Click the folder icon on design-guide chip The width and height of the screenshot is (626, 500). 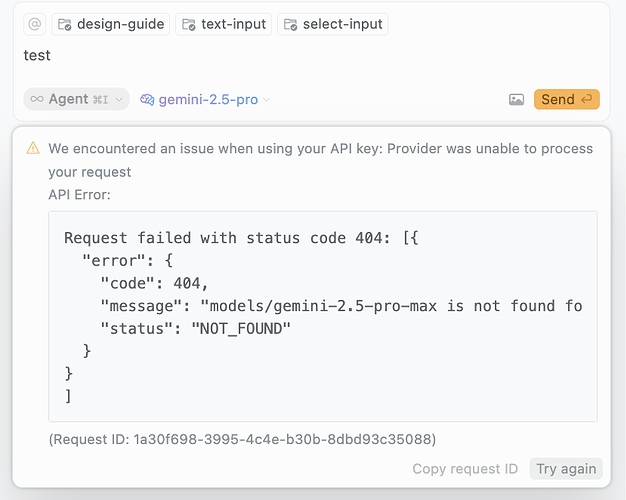click(x=64, y=24)
